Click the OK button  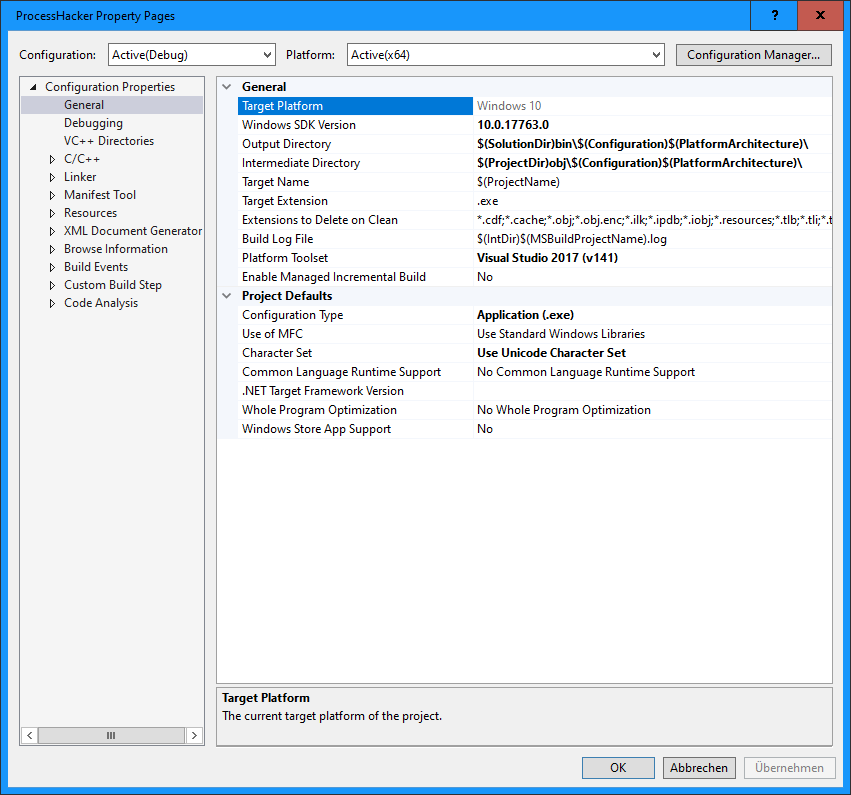click(x=618, y=768)
